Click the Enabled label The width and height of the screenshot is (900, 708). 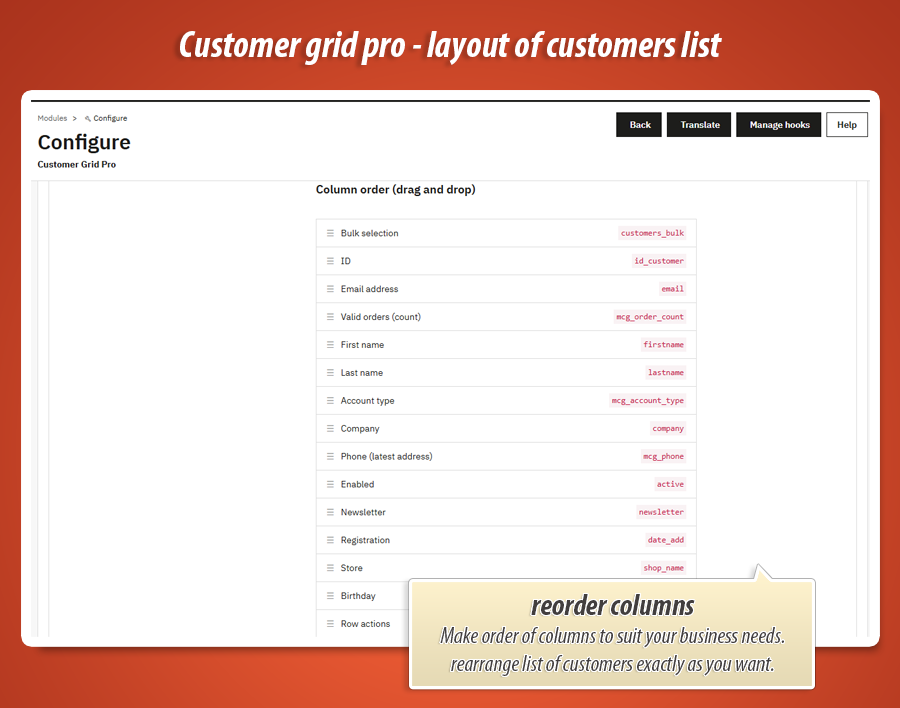tap(357, 484)
